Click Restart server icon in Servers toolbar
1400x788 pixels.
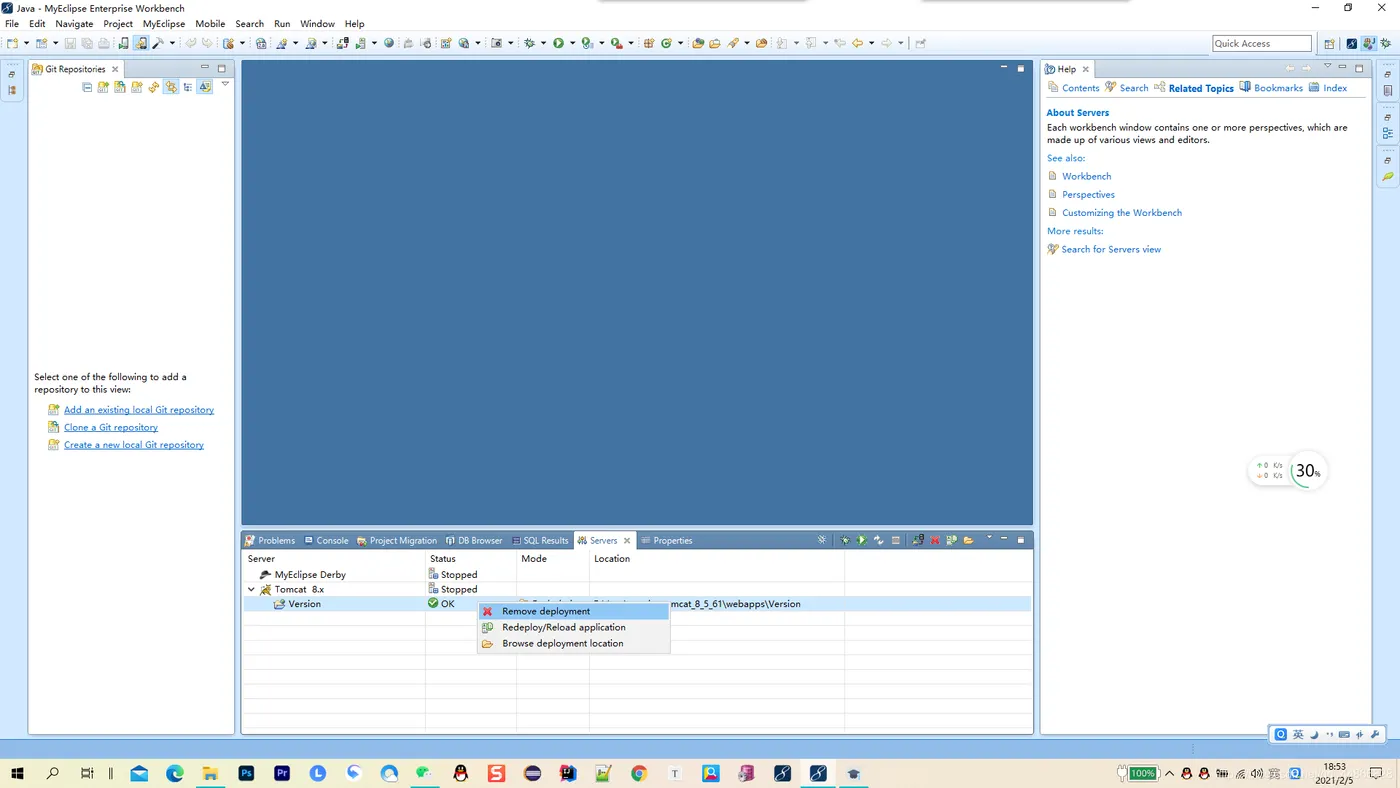878,540
